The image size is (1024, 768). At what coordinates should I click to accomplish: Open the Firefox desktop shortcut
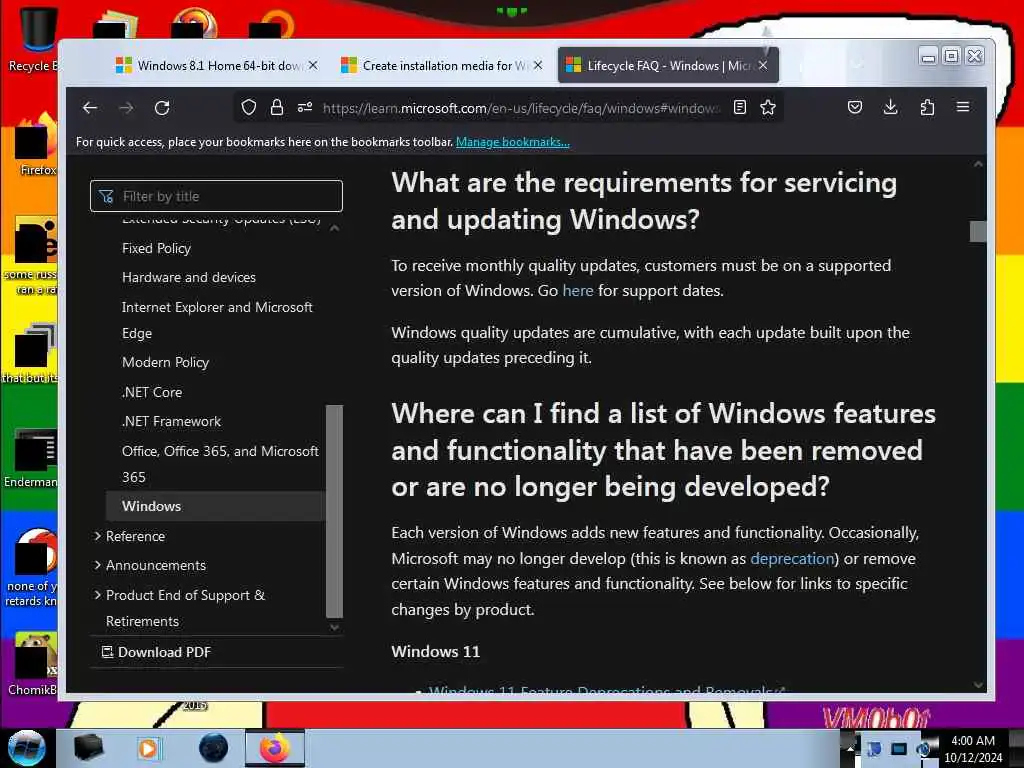coord(37,145)
